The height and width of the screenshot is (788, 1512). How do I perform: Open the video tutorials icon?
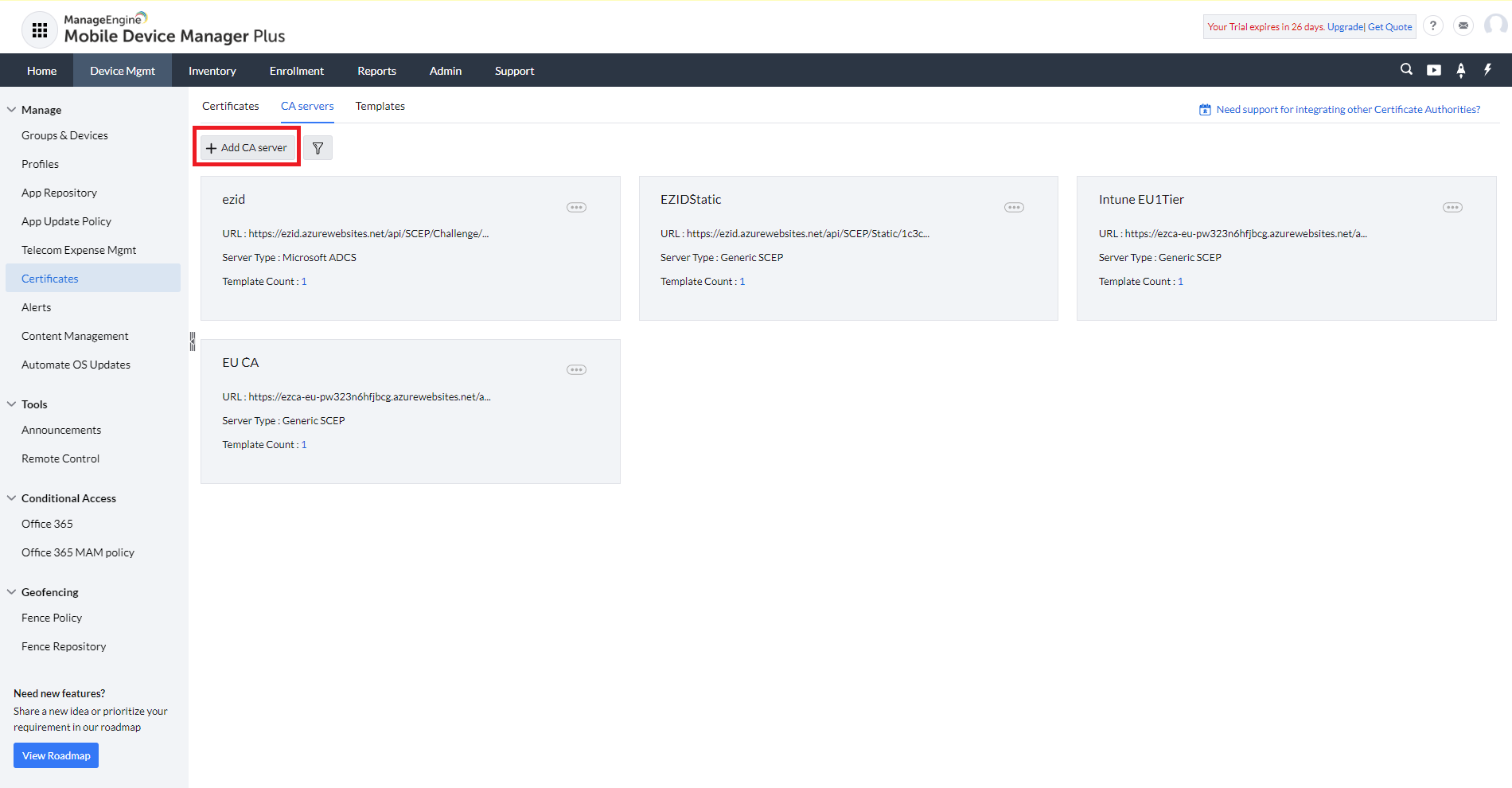coord(1434,70)
